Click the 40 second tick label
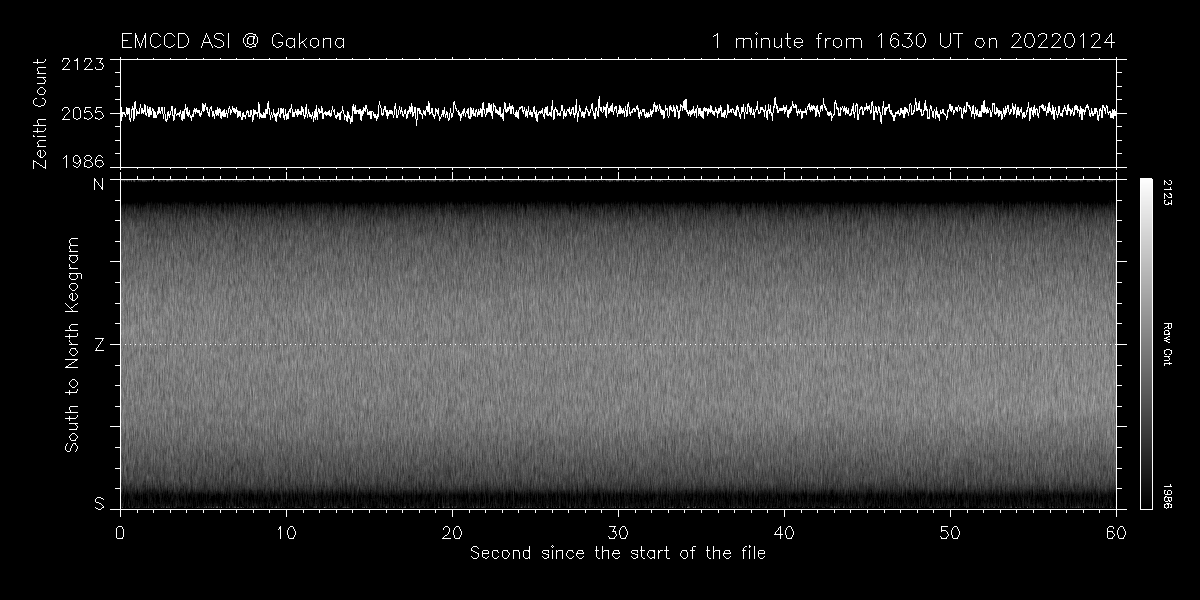This screenshot has width=1200, height=600. [x=784, y=531]
